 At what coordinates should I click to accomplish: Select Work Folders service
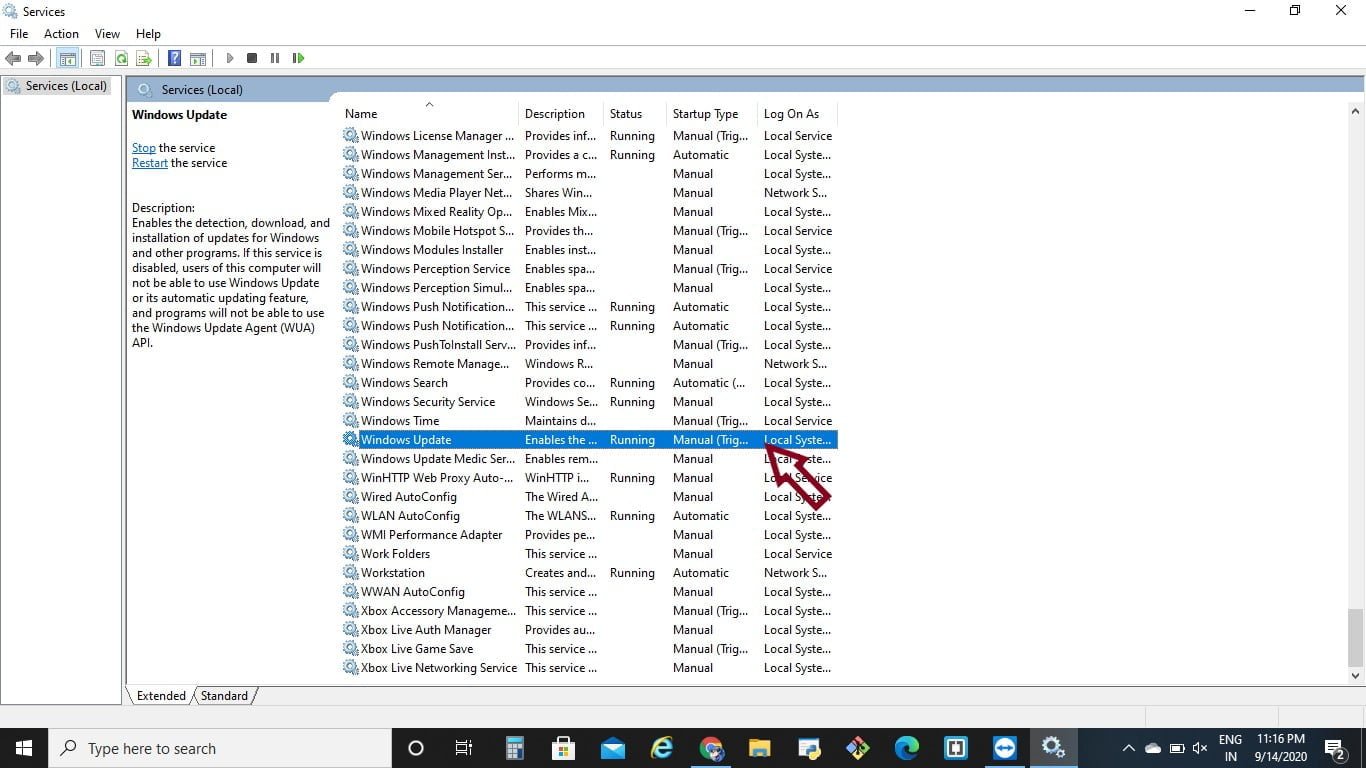pos(589,554)
